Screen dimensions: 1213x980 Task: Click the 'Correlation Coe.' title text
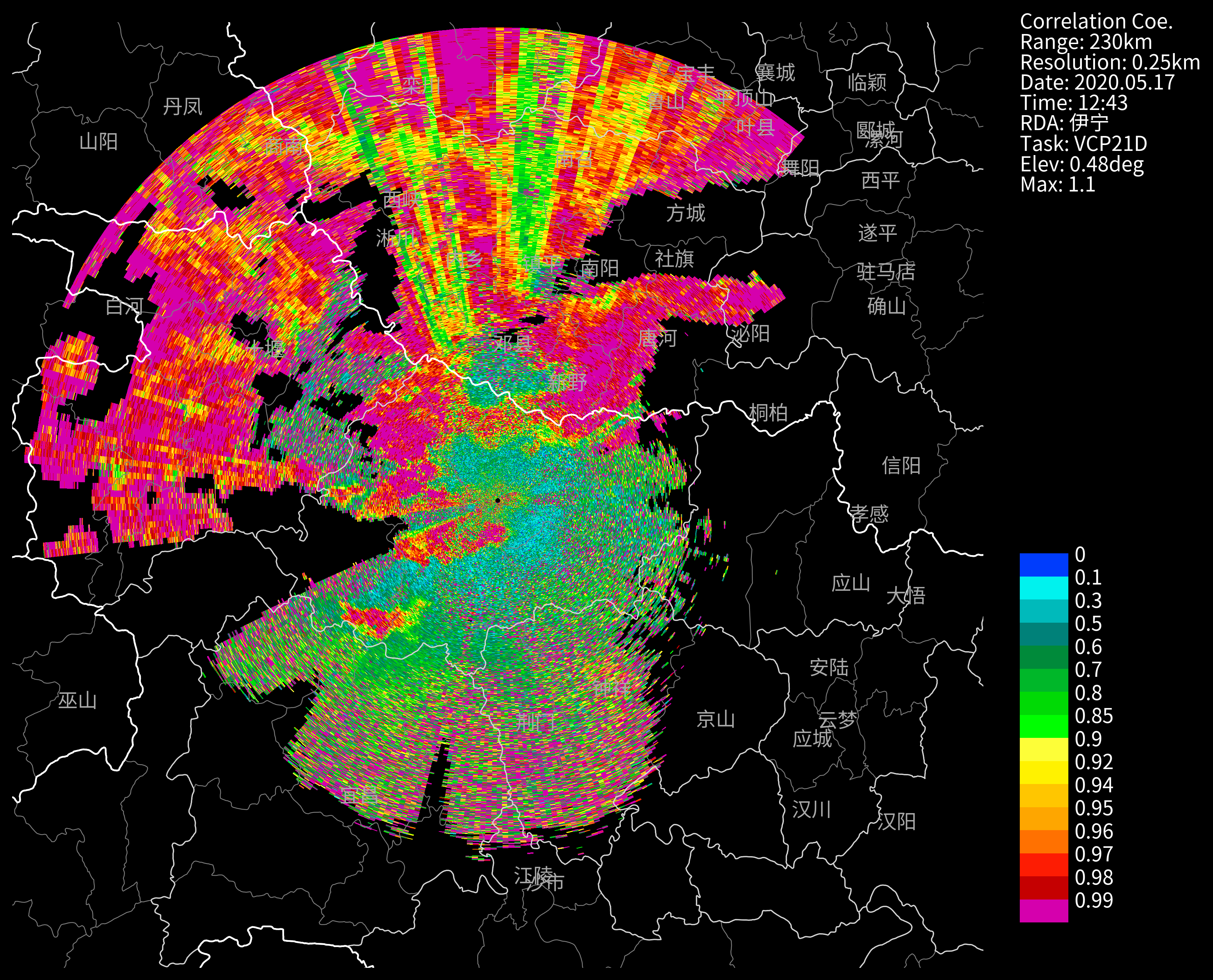1096,22
